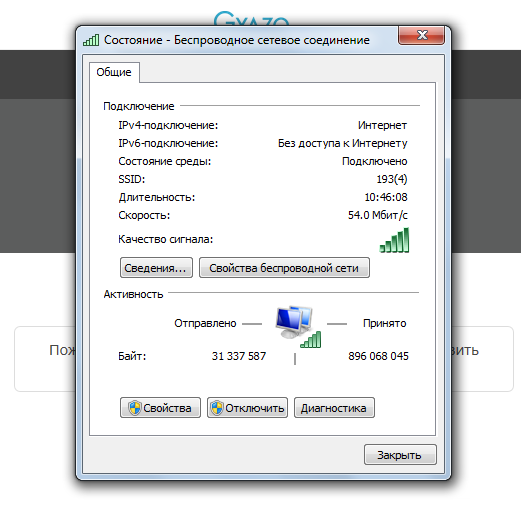Open the Сведения... details button
The image size is (521, 512).
click(x=156, y=268)
